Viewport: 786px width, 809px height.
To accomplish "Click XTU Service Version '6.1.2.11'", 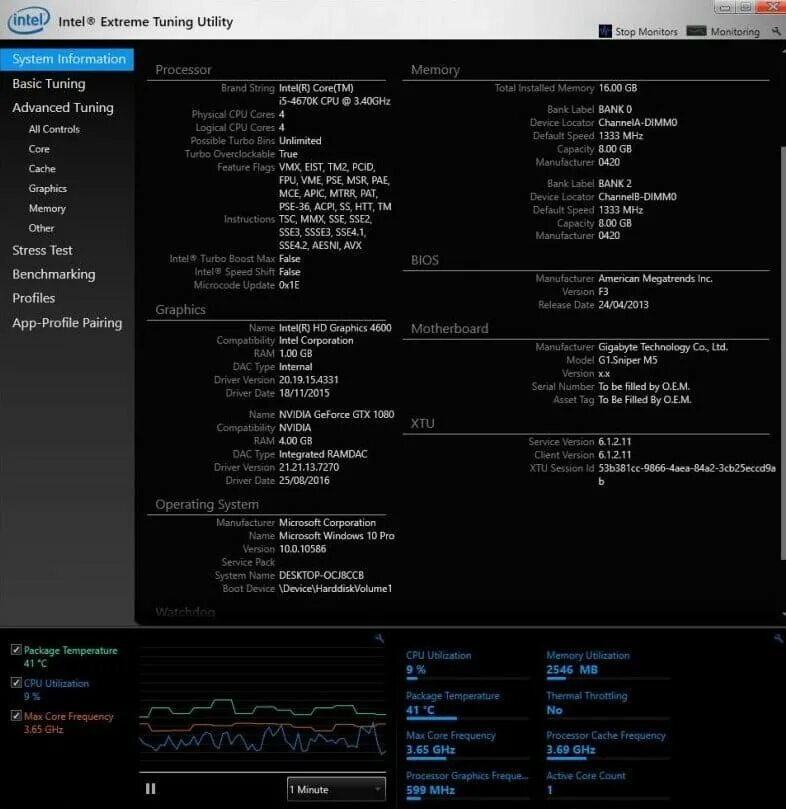I will pyautogui.click(x=615, y=442).
